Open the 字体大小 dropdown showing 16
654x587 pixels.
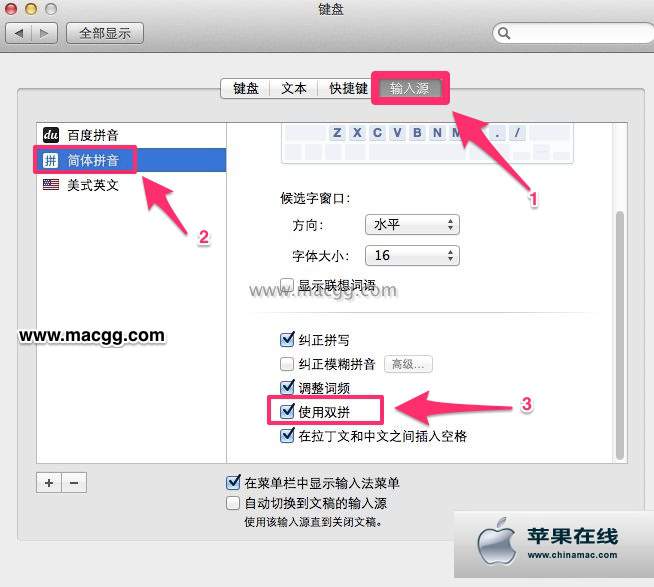tap(412, 255)
